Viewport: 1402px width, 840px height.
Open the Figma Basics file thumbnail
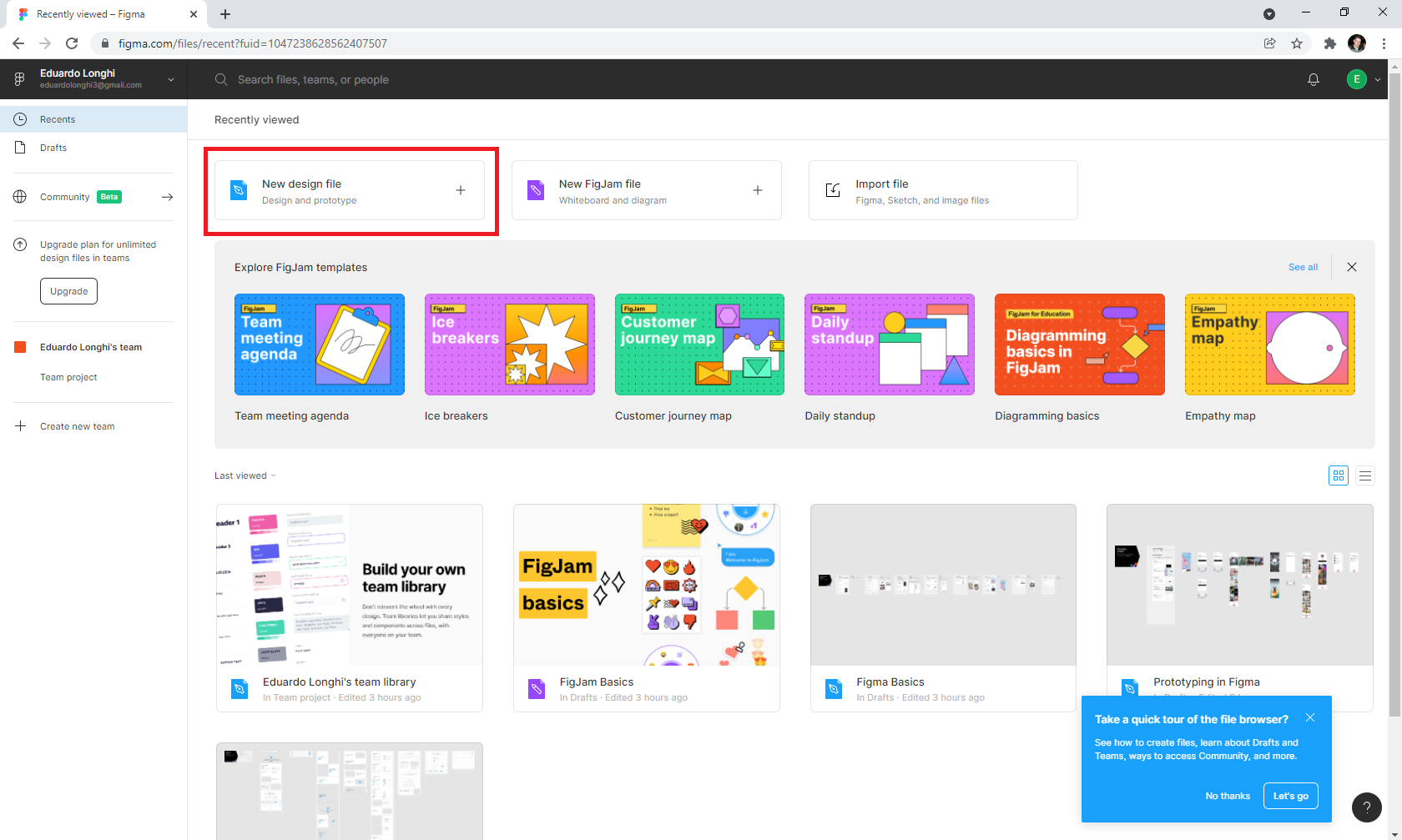[x=943, y=585]
